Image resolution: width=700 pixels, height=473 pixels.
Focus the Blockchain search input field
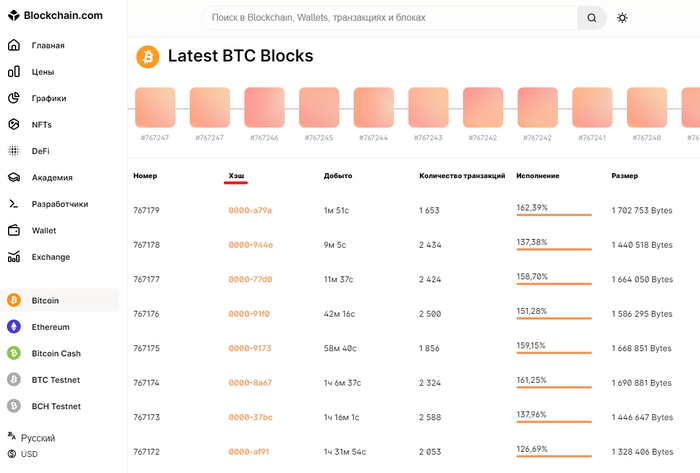[x=390, y=18]
